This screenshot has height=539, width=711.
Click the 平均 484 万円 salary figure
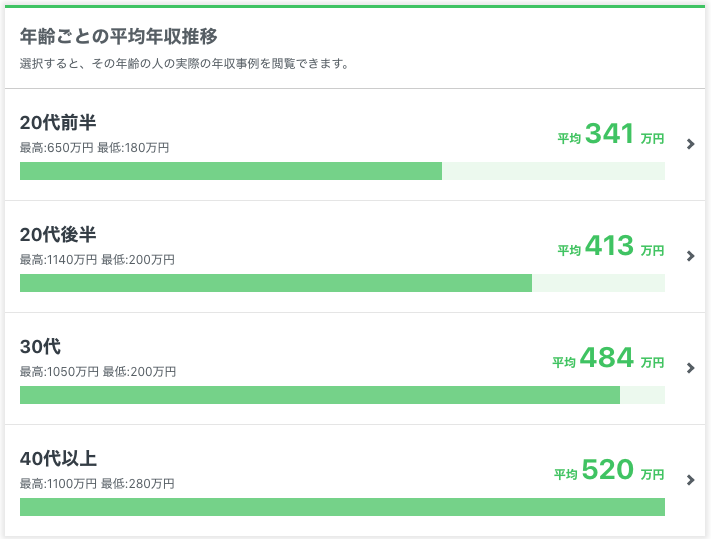click(x=608, y=358)
